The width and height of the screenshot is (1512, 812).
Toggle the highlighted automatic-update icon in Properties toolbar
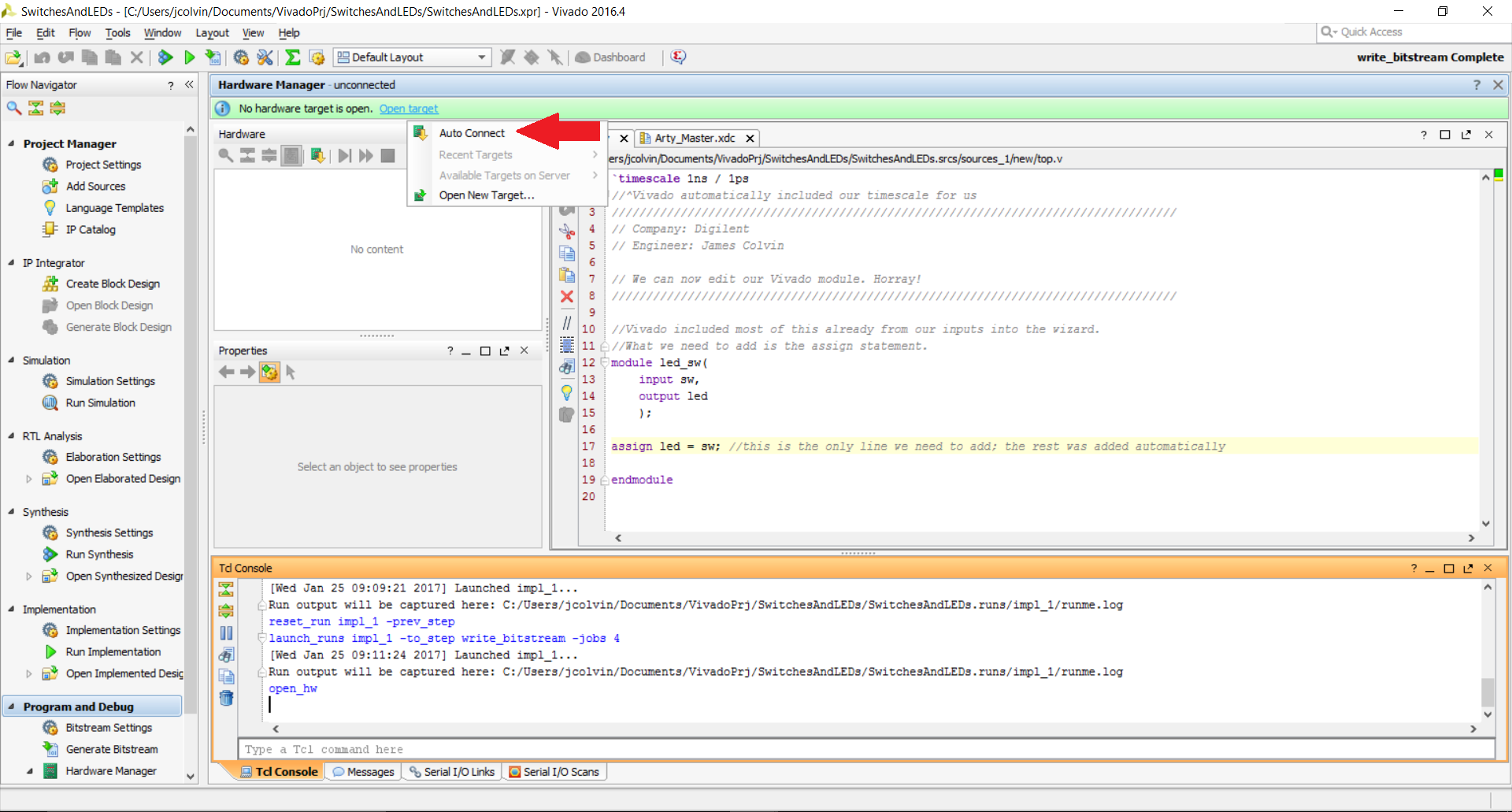pos(269,373)
